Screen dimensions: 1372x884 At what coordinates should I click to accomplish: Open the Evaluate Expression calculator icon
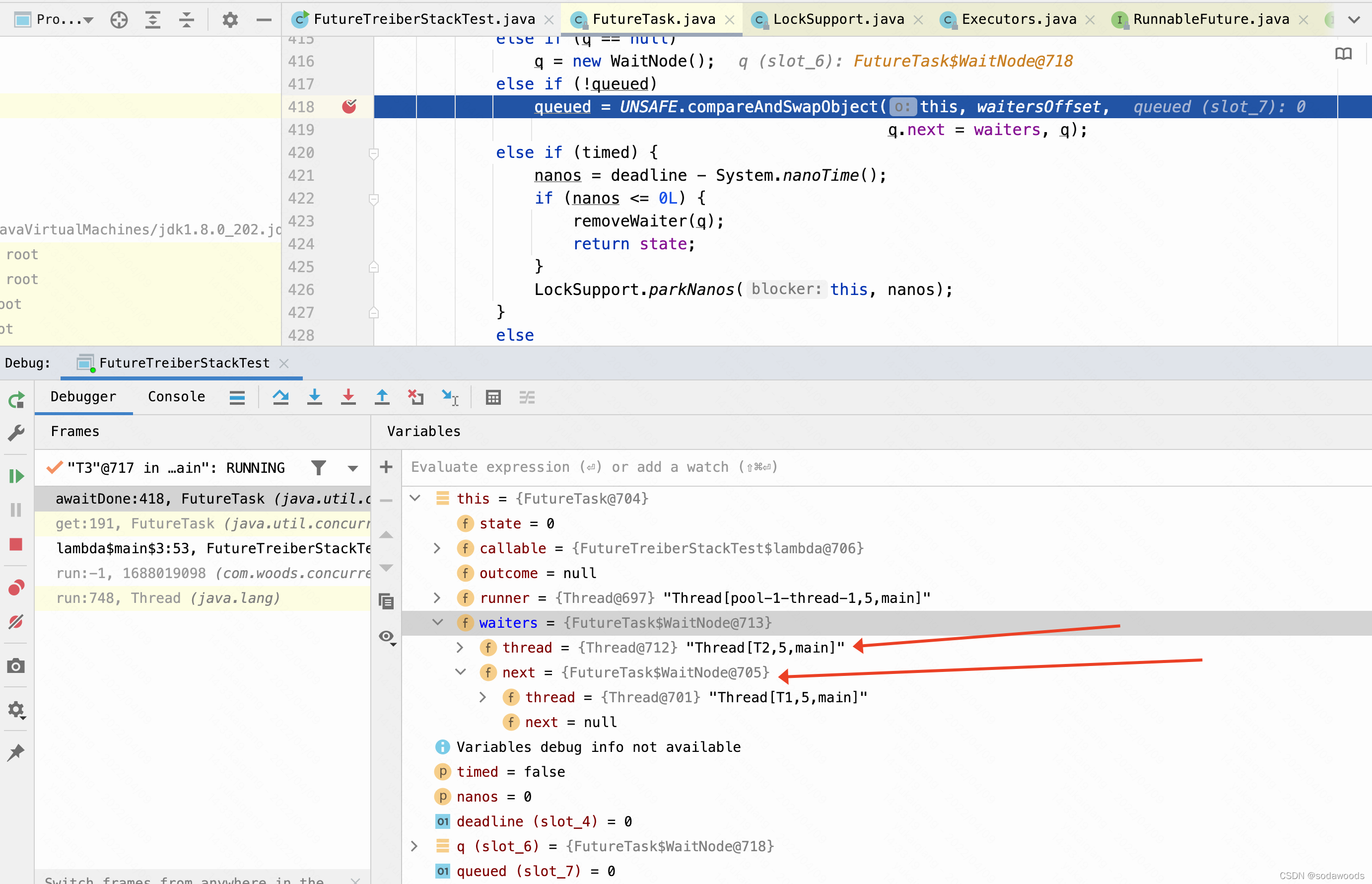pyautogui.click(x=493, y=397)
